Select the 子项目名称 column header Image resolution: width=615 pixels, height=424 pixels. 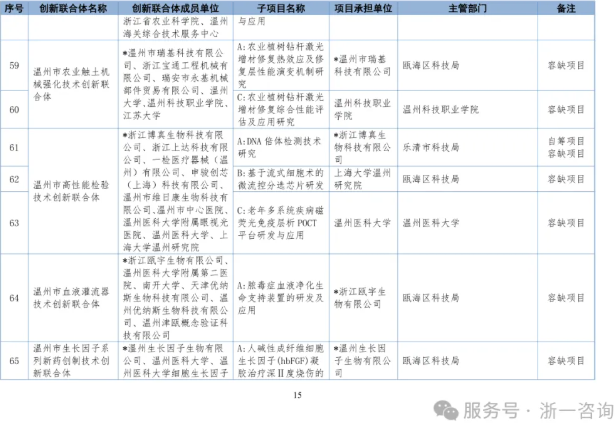click(x=282, y=6)
